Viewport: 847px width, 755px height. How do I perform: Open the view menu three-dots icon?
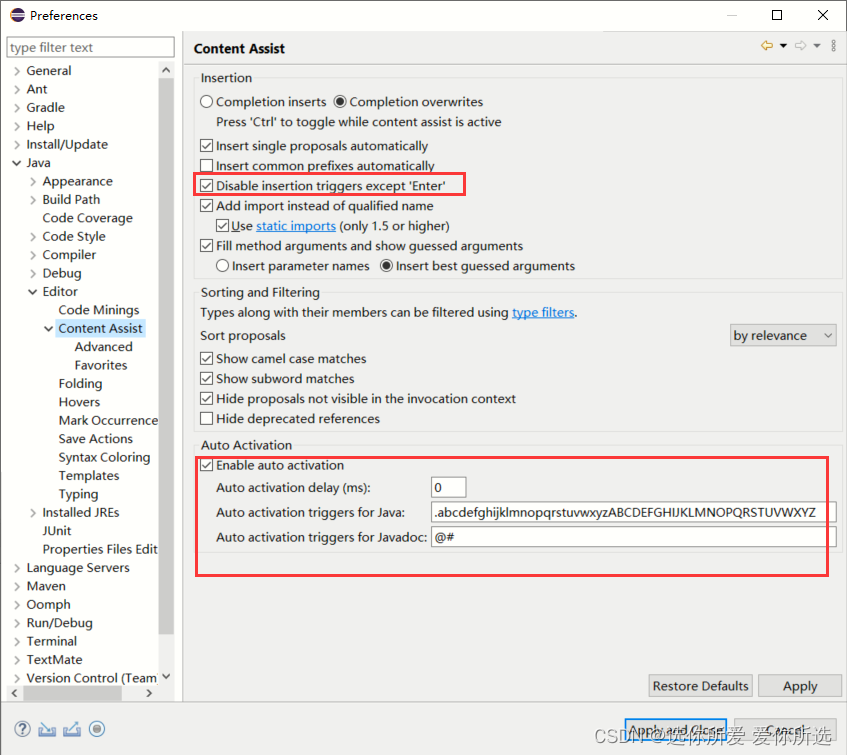coord(833,46)
